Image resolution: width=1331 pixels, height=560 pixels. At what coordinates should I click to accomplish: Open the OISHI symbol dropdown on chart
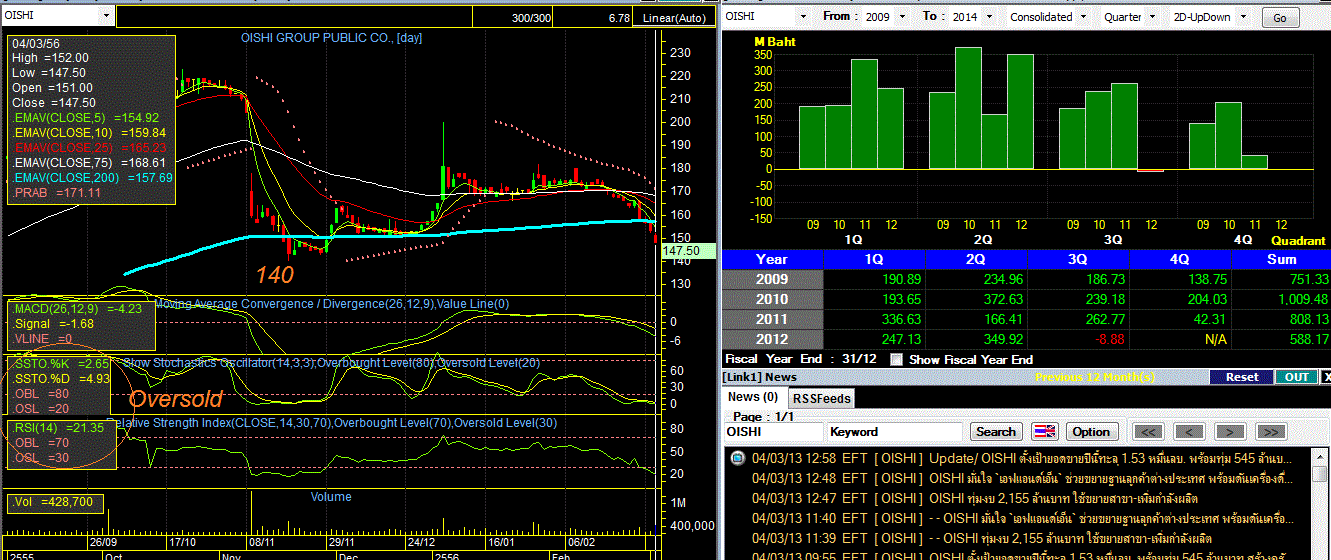[107, 16]
